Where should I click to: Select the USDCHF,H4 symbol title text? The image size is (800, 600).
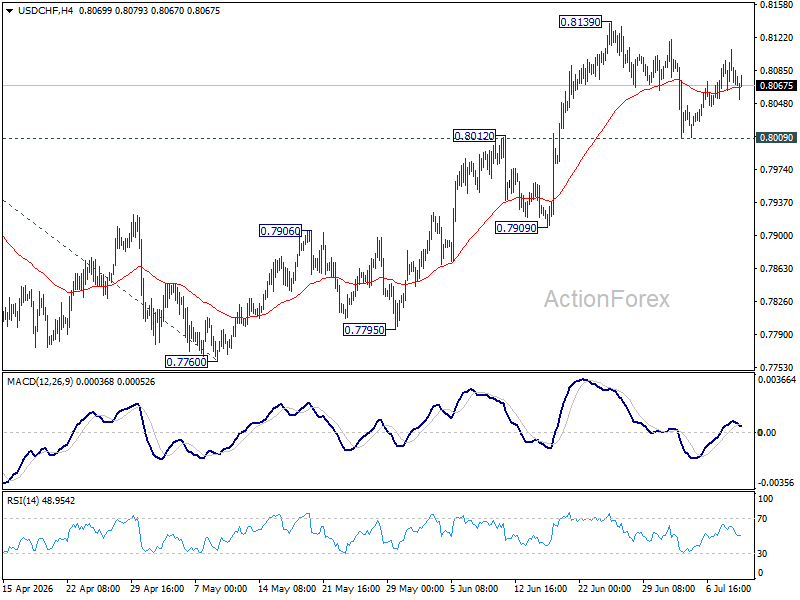(x=45, y=11)
